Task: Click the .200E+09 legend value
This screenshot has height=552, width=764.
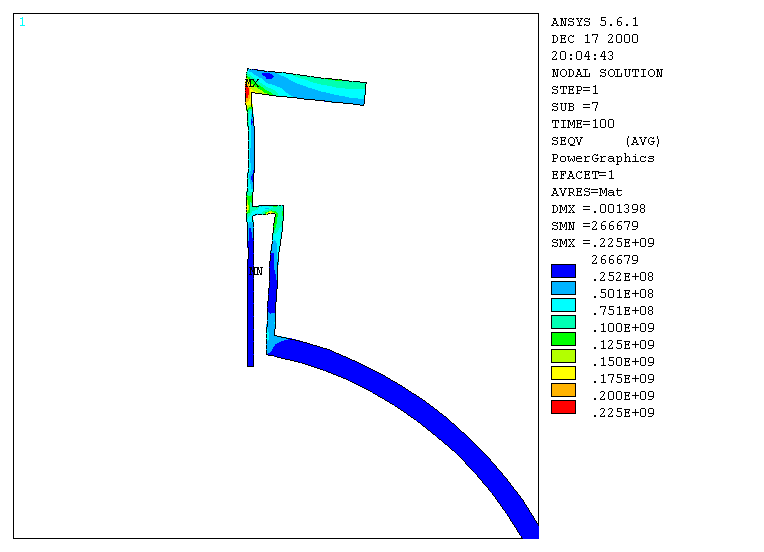Action: click(x=623, y=396)
